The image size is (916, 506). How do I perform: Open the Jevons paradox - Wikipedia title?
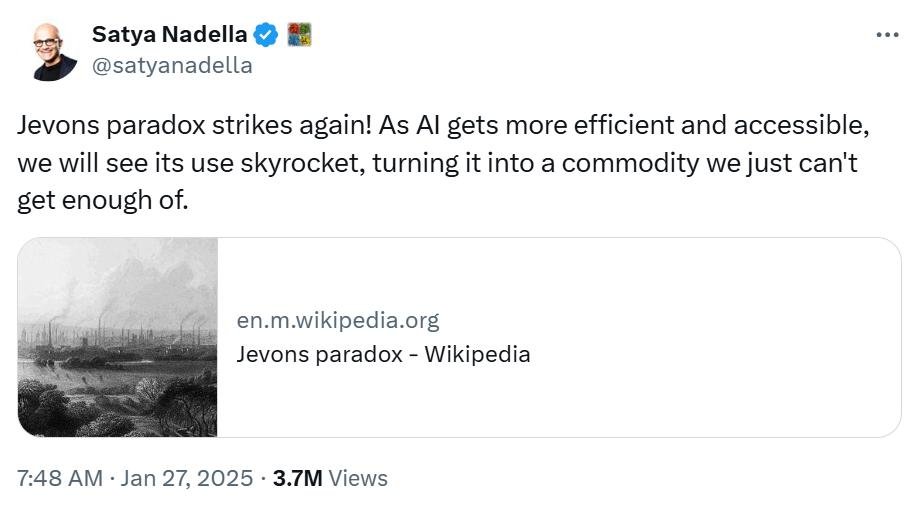pos(383,354)
